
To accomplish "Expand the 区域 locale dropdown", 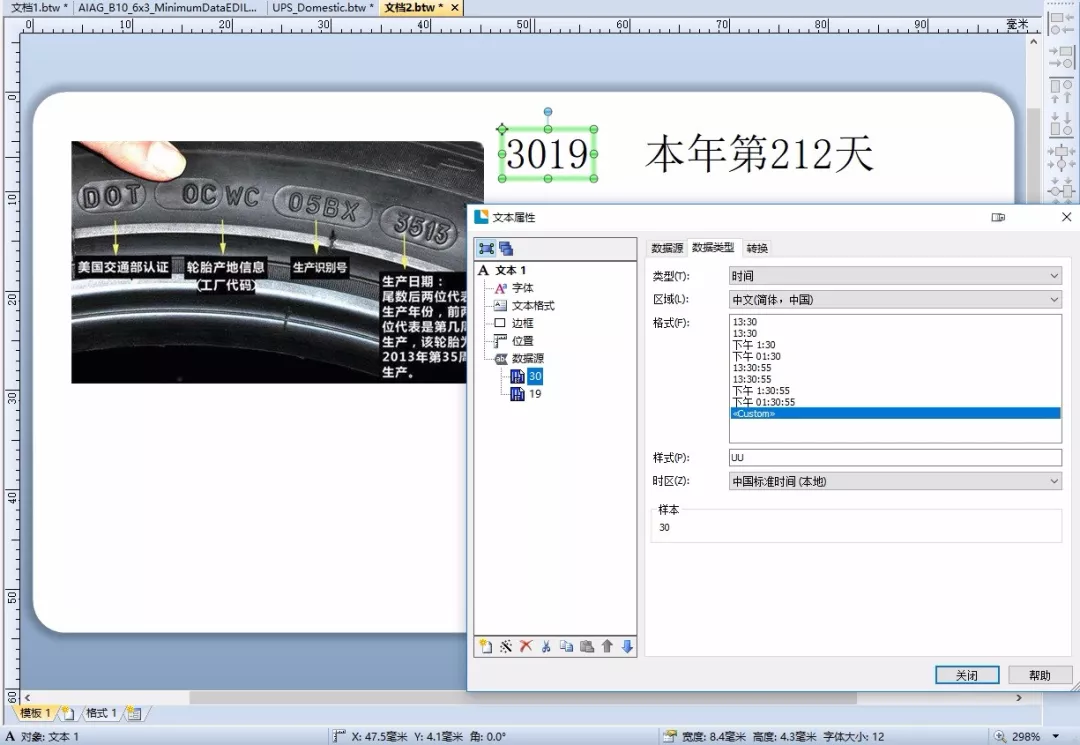I will [x=895, y=300].
